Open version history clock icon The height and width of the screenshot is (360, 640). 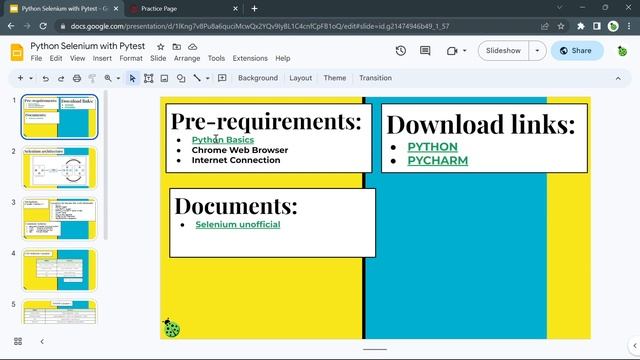401,51
